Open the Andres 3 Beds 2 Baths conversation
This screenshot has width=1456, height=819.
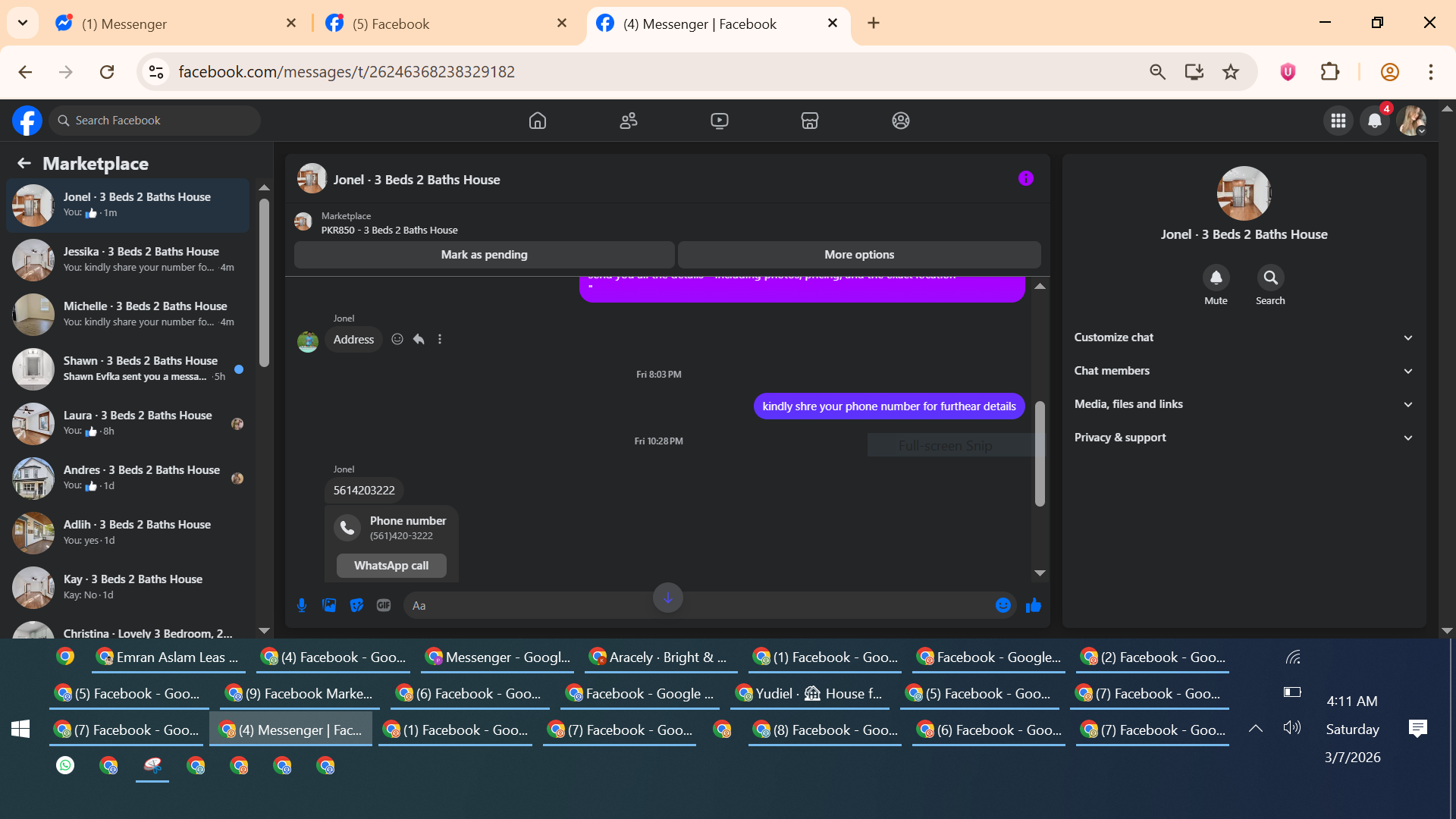127,479
